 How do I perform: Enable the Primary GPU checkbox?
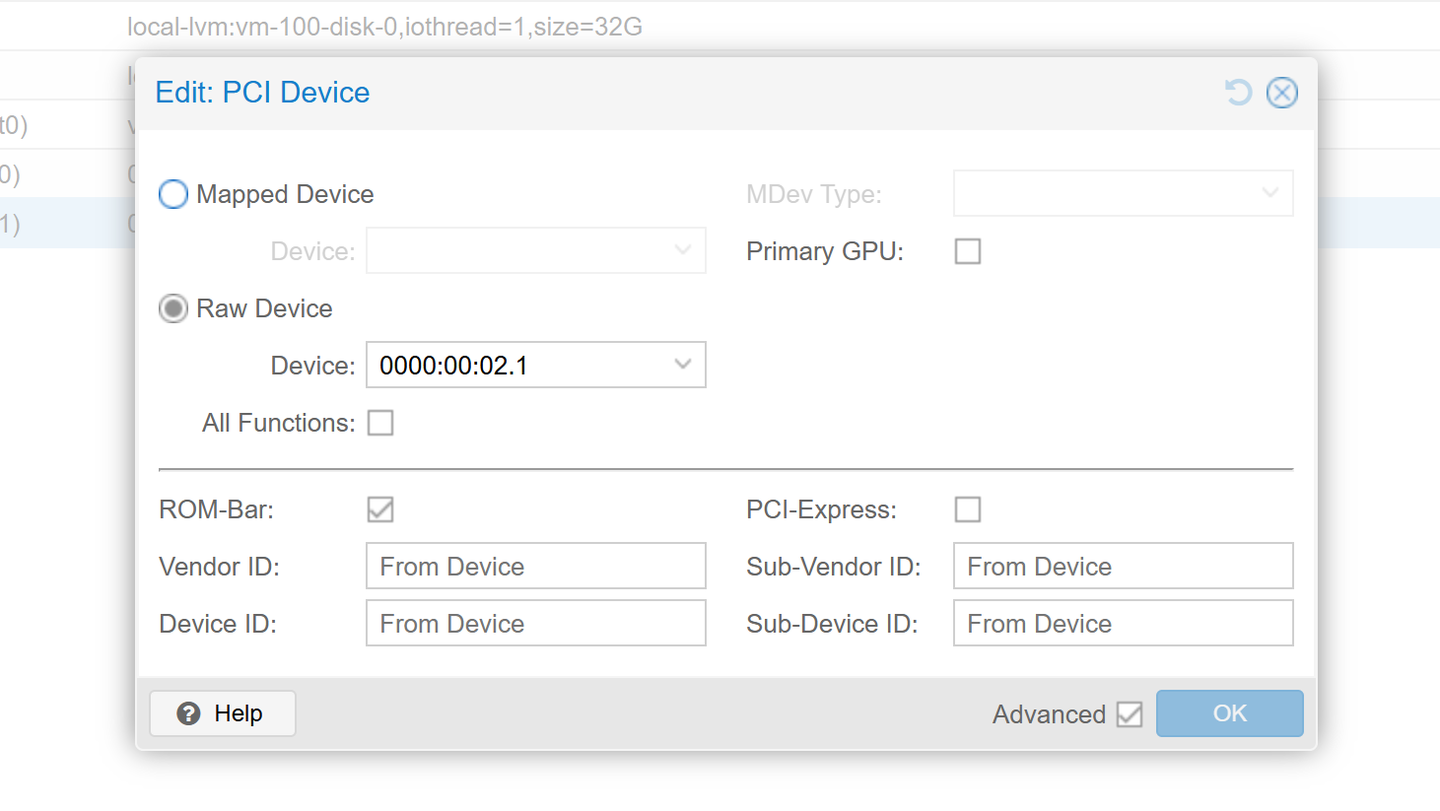pyautogui.click(x=967, y=251)
